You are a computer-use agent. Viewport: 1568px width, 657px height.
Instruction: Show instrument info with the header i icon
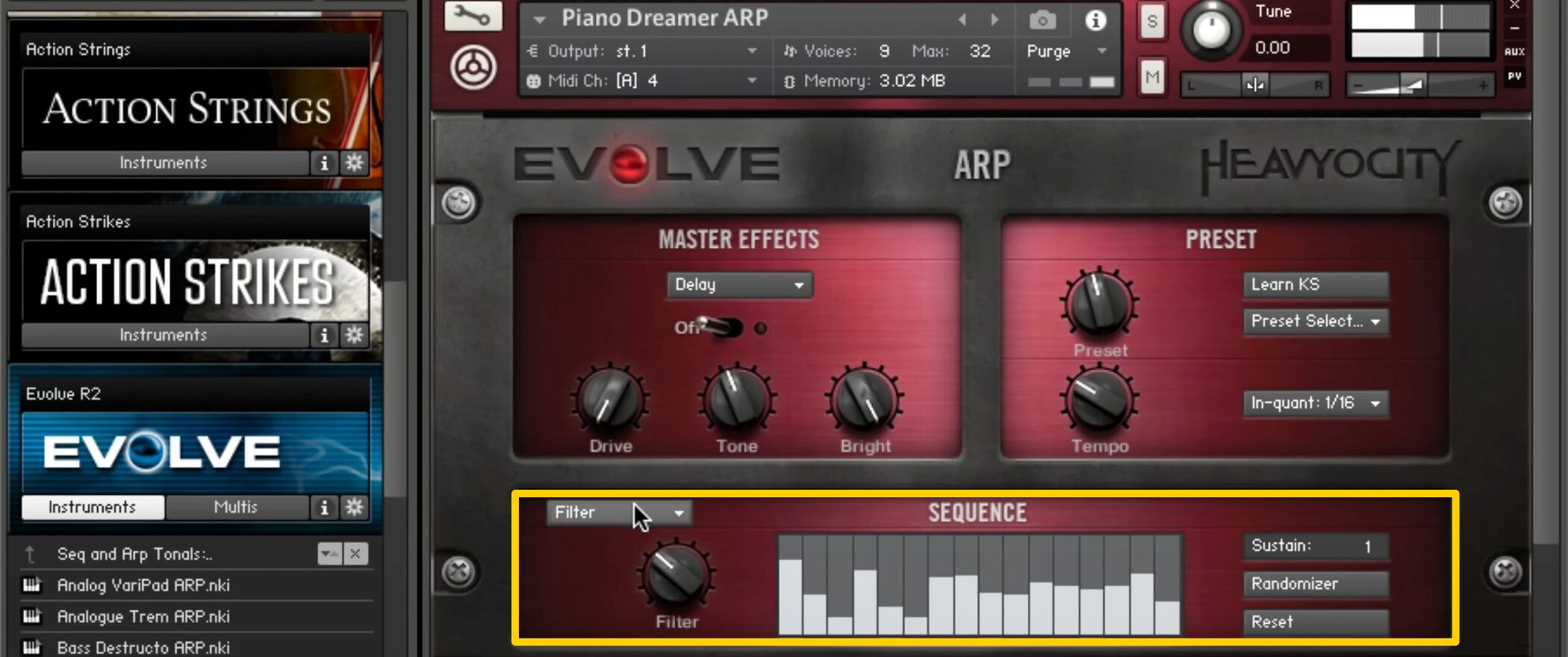click(1095, 20)
